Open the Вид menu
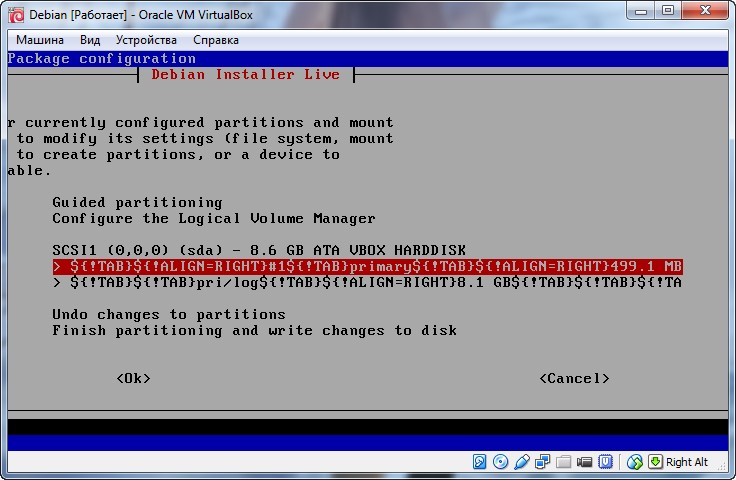 [x=90, y=40]
